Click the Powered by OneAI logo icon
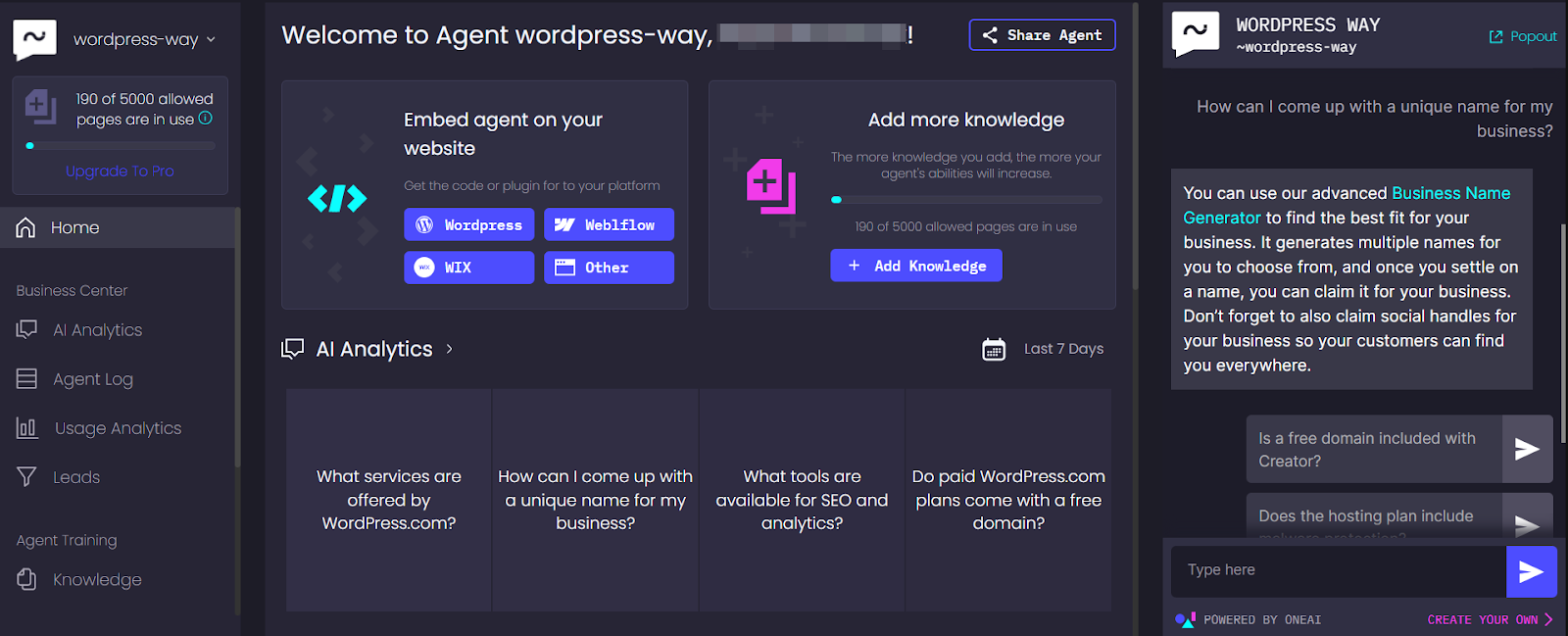This screenshot has height=636, width=1568. click(1185, 619)
